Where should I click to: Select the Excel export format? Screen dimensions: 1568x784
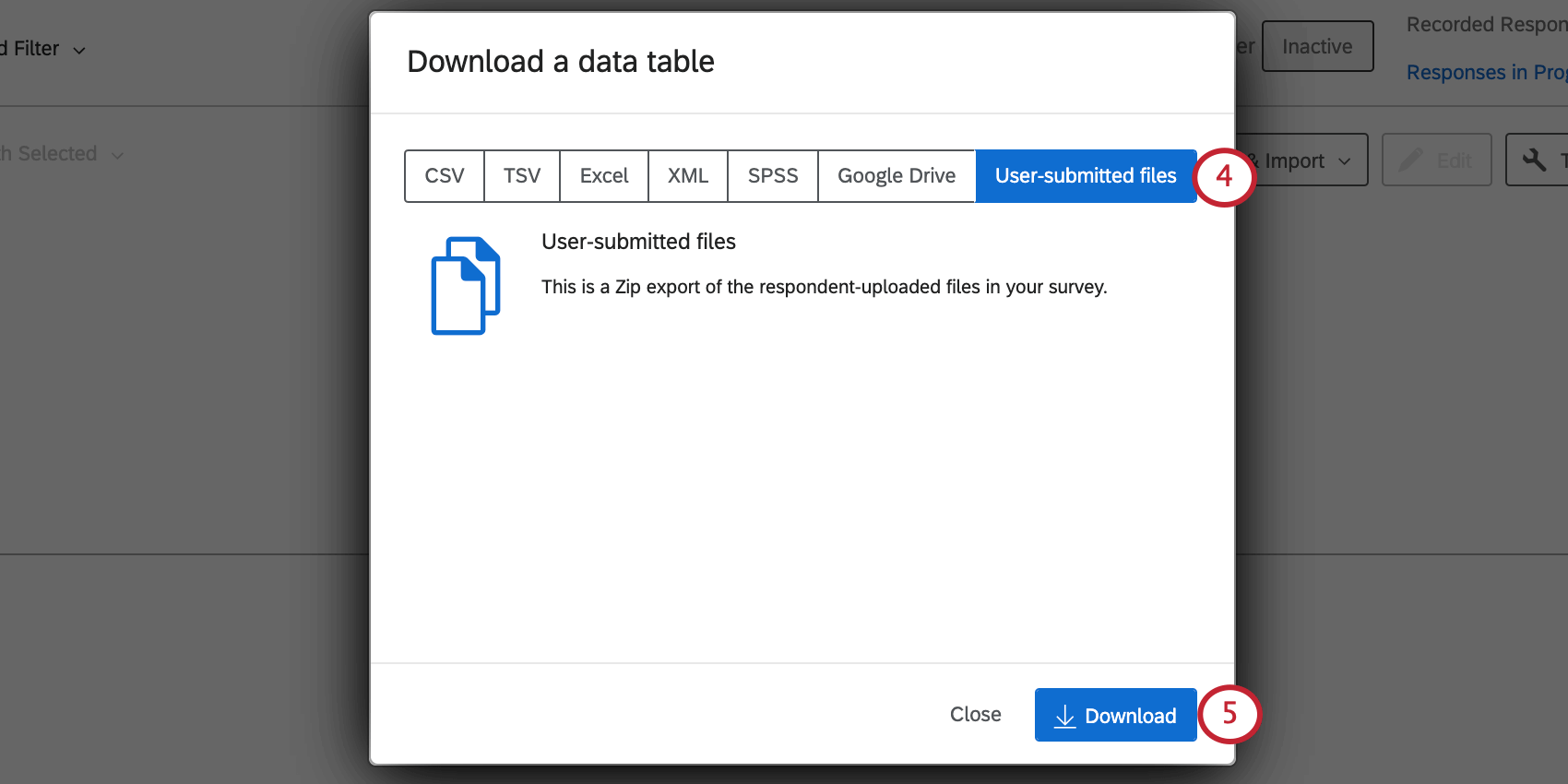pyautogui.click(x=603, y=175)
